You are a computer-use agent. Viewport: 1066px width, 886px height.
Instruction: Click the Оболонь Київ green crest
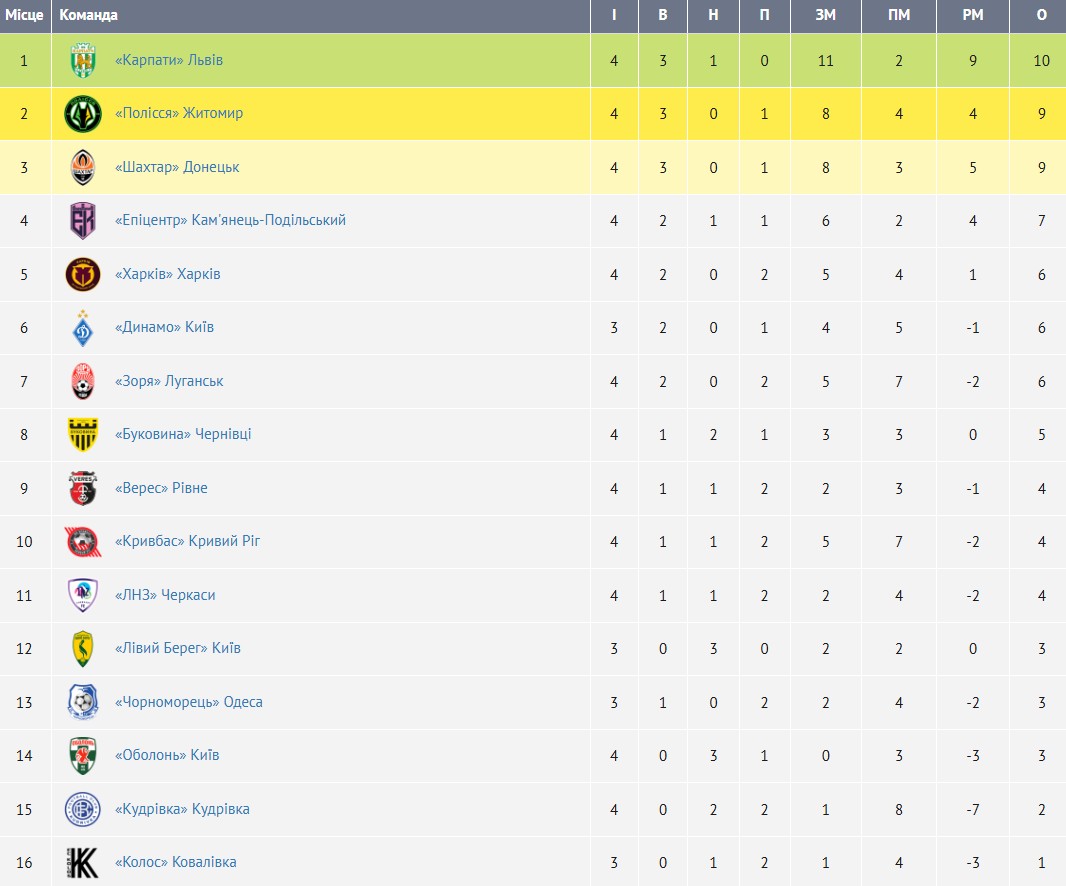pyautogui.click(x=83, y=755)
